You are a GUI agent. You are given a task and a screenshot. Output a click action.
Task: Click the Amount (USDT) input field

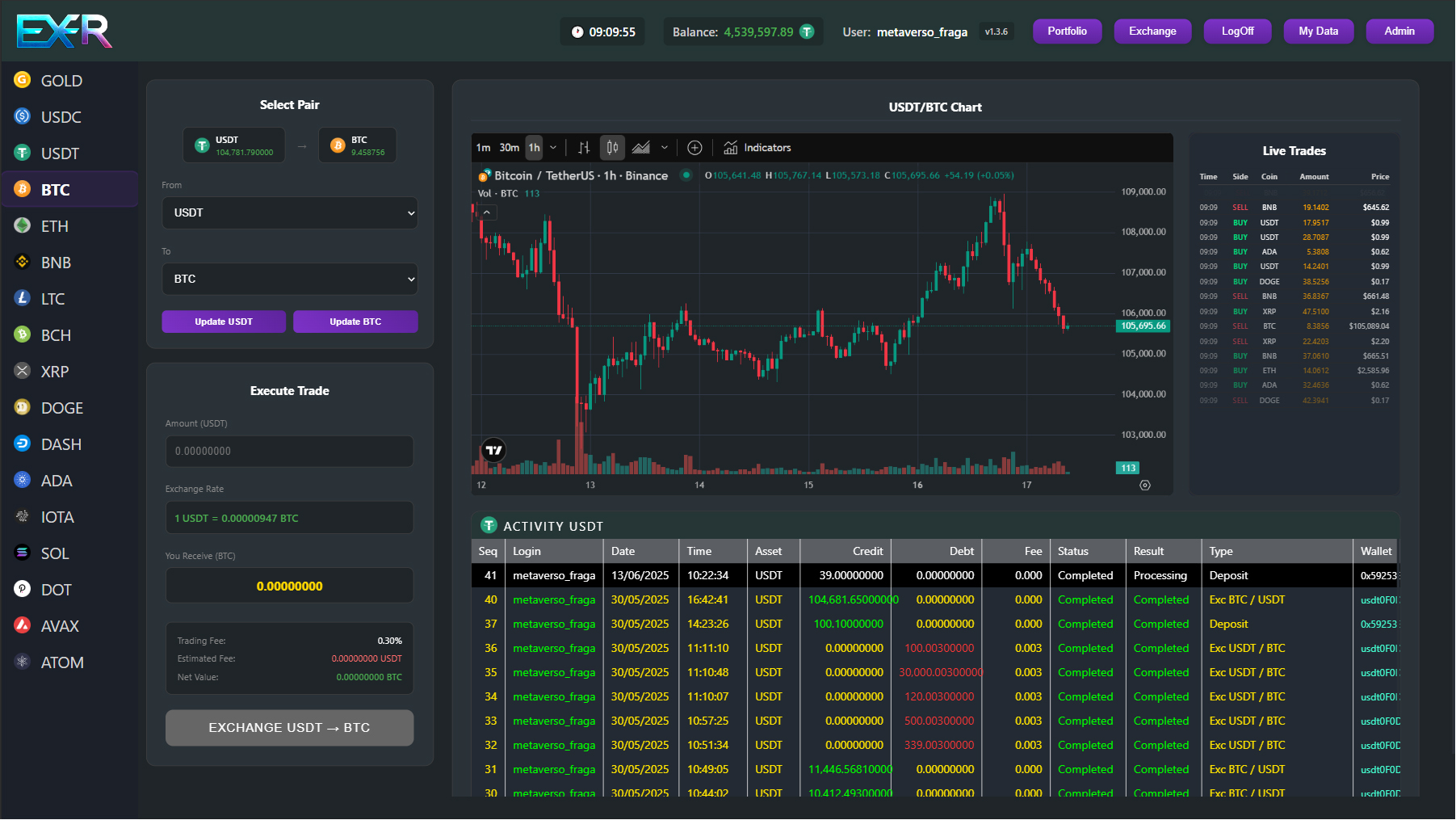tap(290, 451)
